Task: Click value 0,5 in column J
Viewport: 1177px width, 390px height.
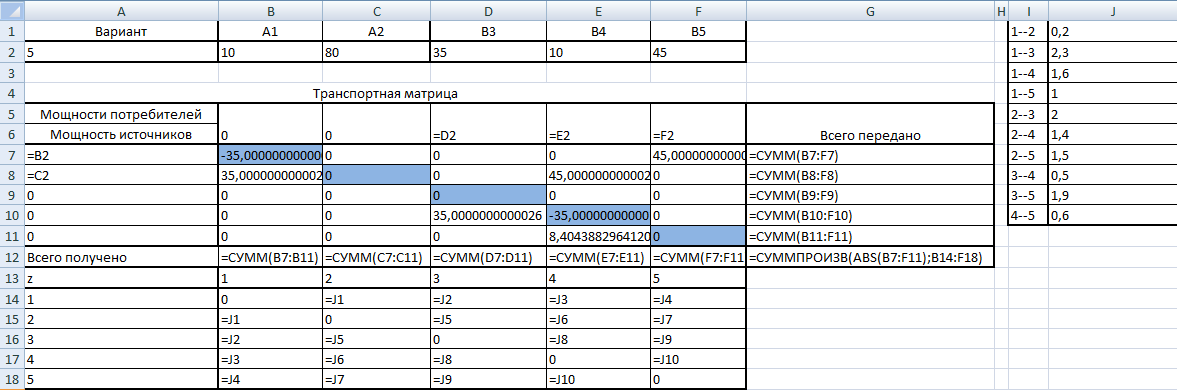Action: click(x=1112, y=176)
